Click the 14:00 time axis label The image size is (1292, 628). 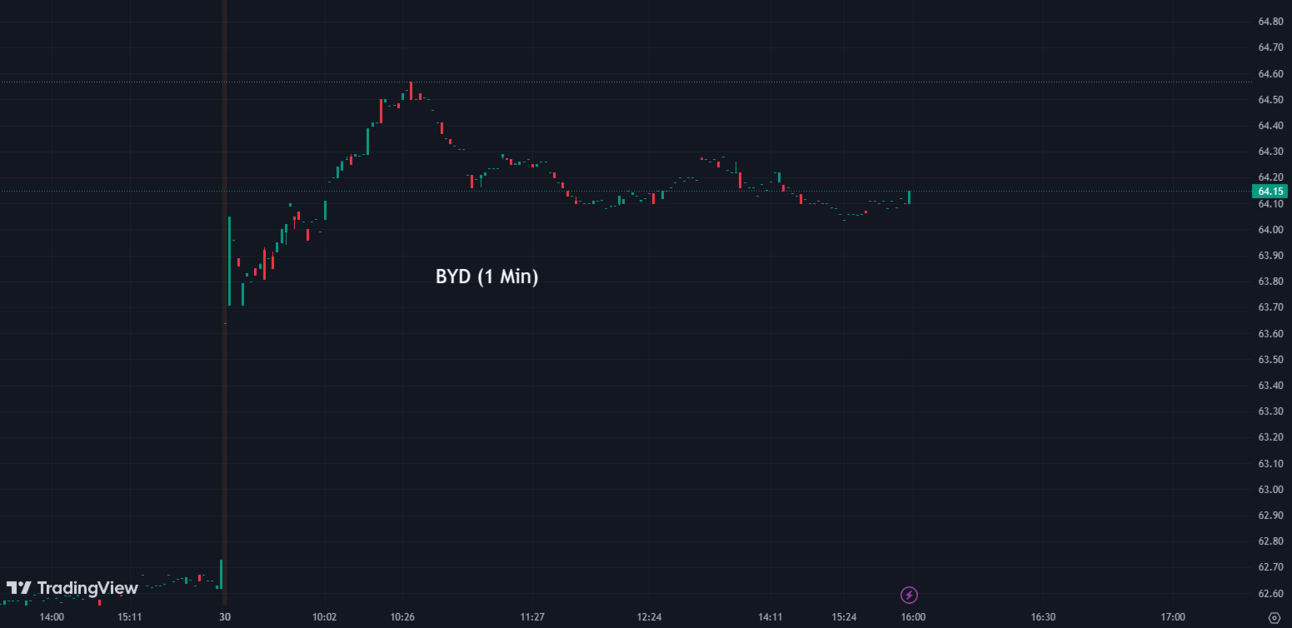pos(52,617)
